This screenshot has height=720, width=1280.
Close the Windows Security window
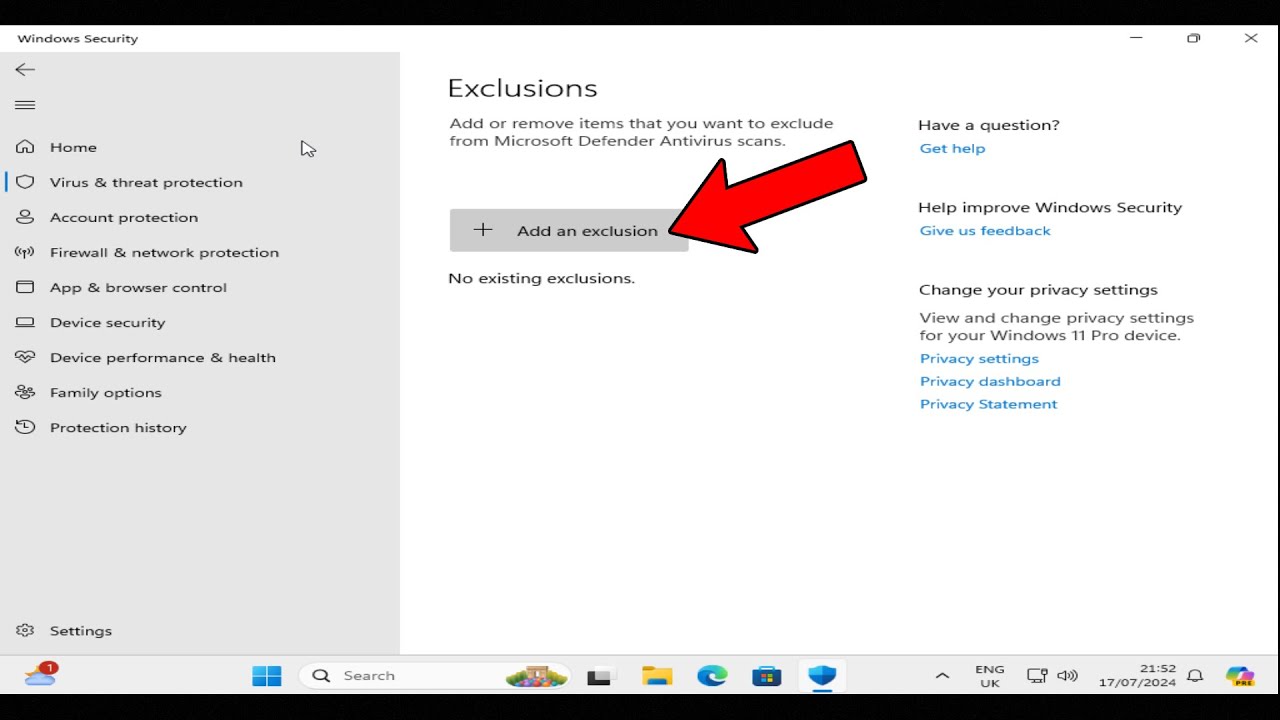click(1251, 38)
